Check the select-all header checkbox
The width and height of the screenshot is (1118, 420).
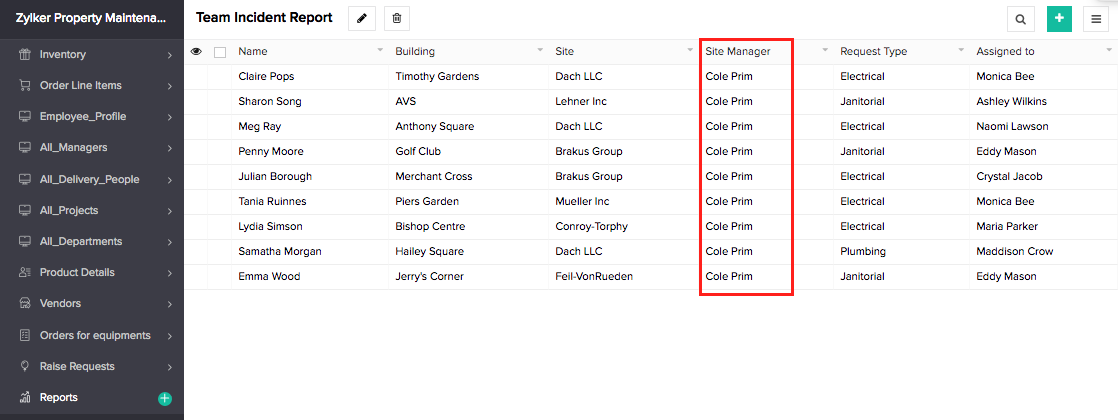pyautogui.click(x=220, y=52)
